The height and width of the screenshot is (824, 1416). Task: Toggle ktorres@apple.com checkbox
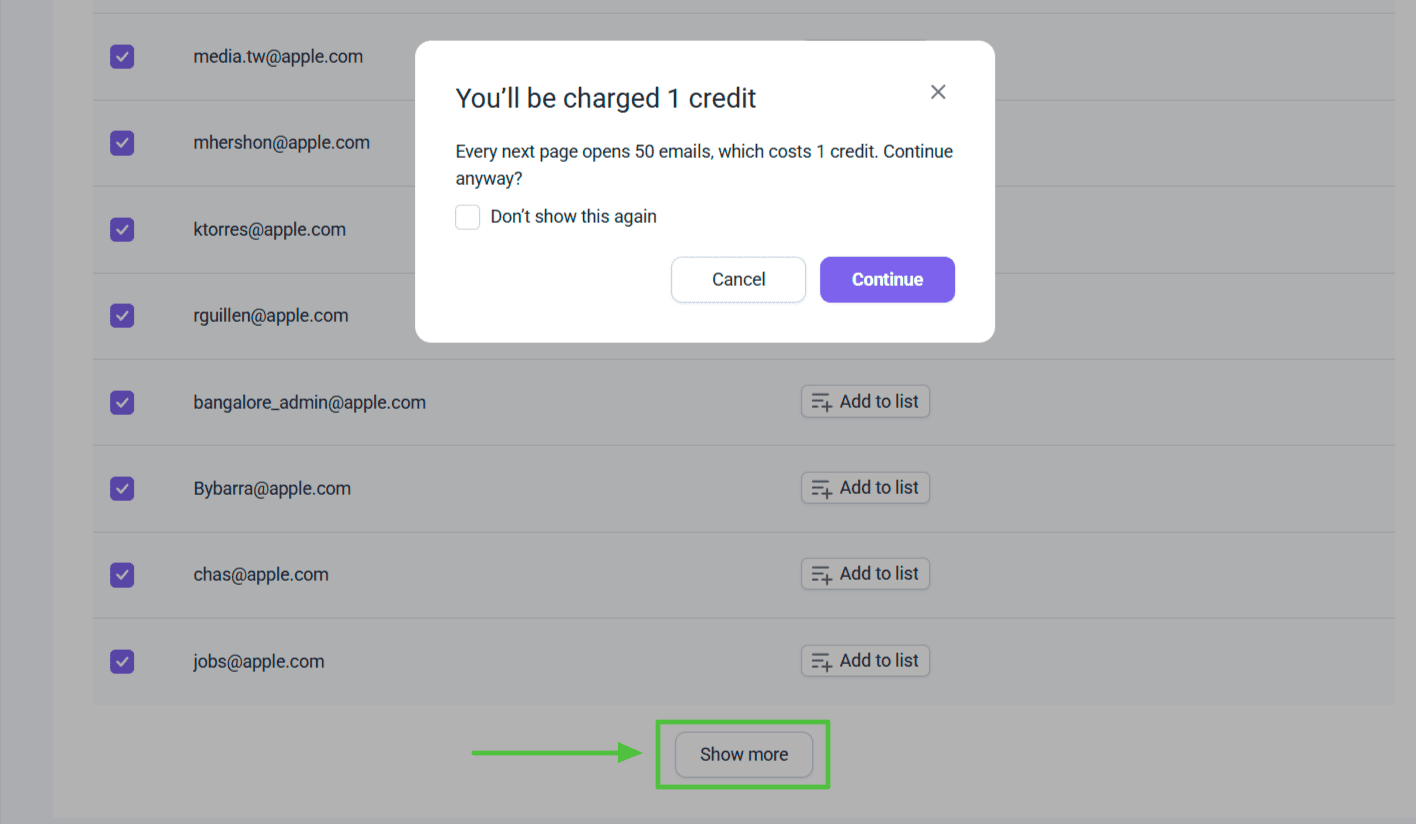[122, 230]
